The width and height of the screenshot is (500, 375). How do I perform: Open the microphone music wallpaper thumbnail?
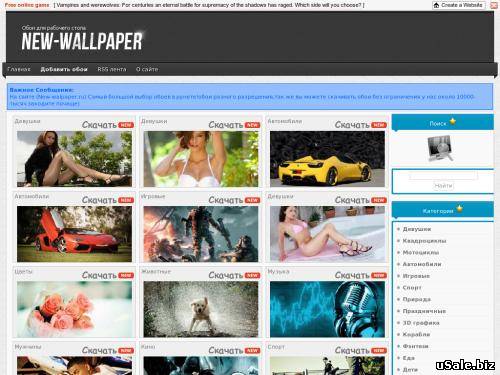point(327,309)
